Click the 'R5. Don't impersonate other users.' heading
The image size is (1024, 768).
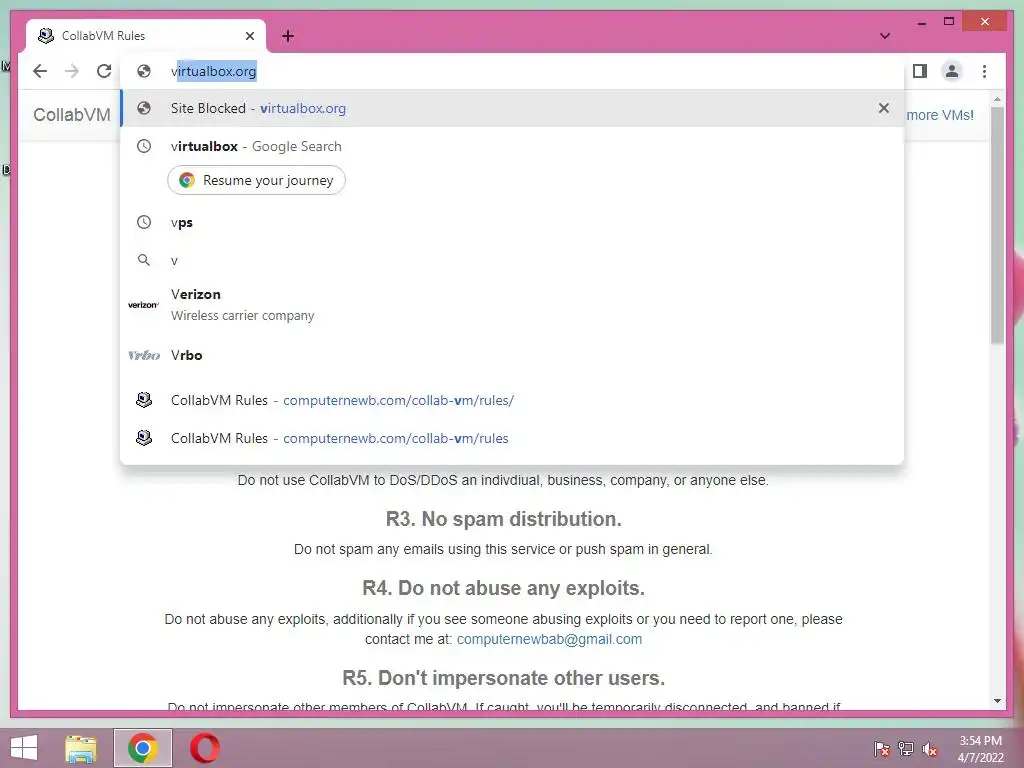[x=504, y=678]
